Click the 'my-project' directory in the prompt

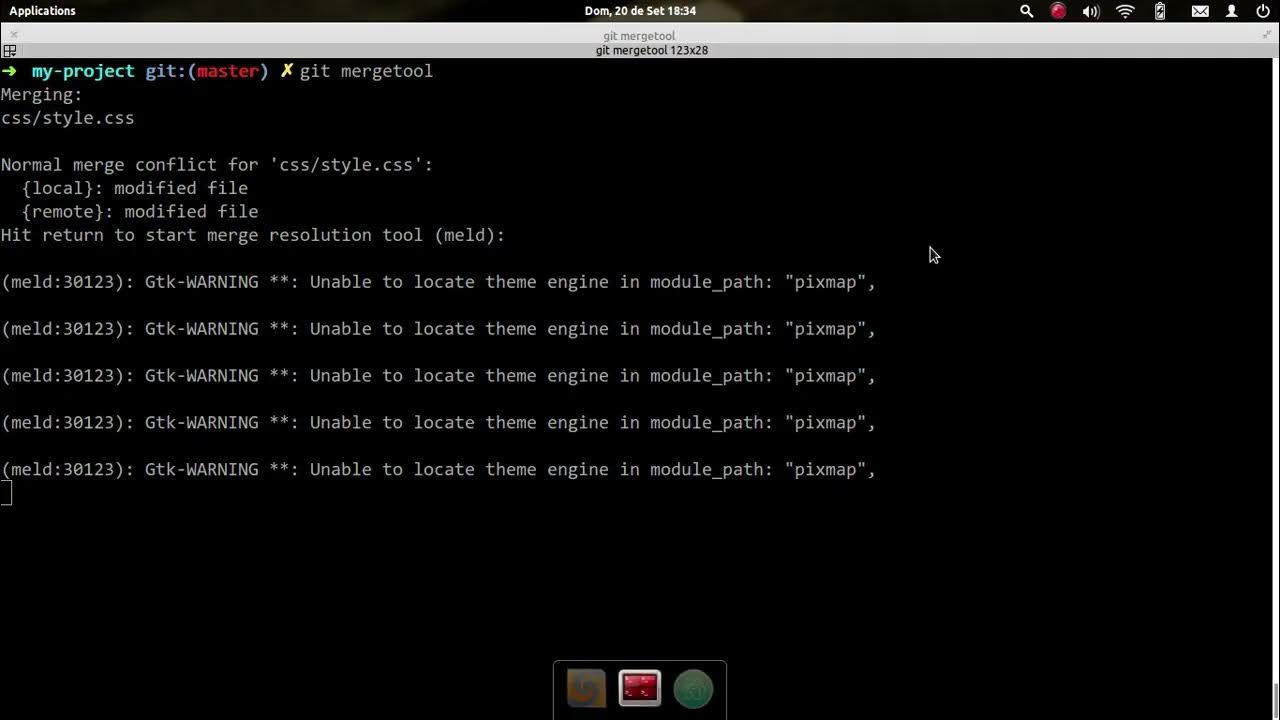[x=83, y=71]
